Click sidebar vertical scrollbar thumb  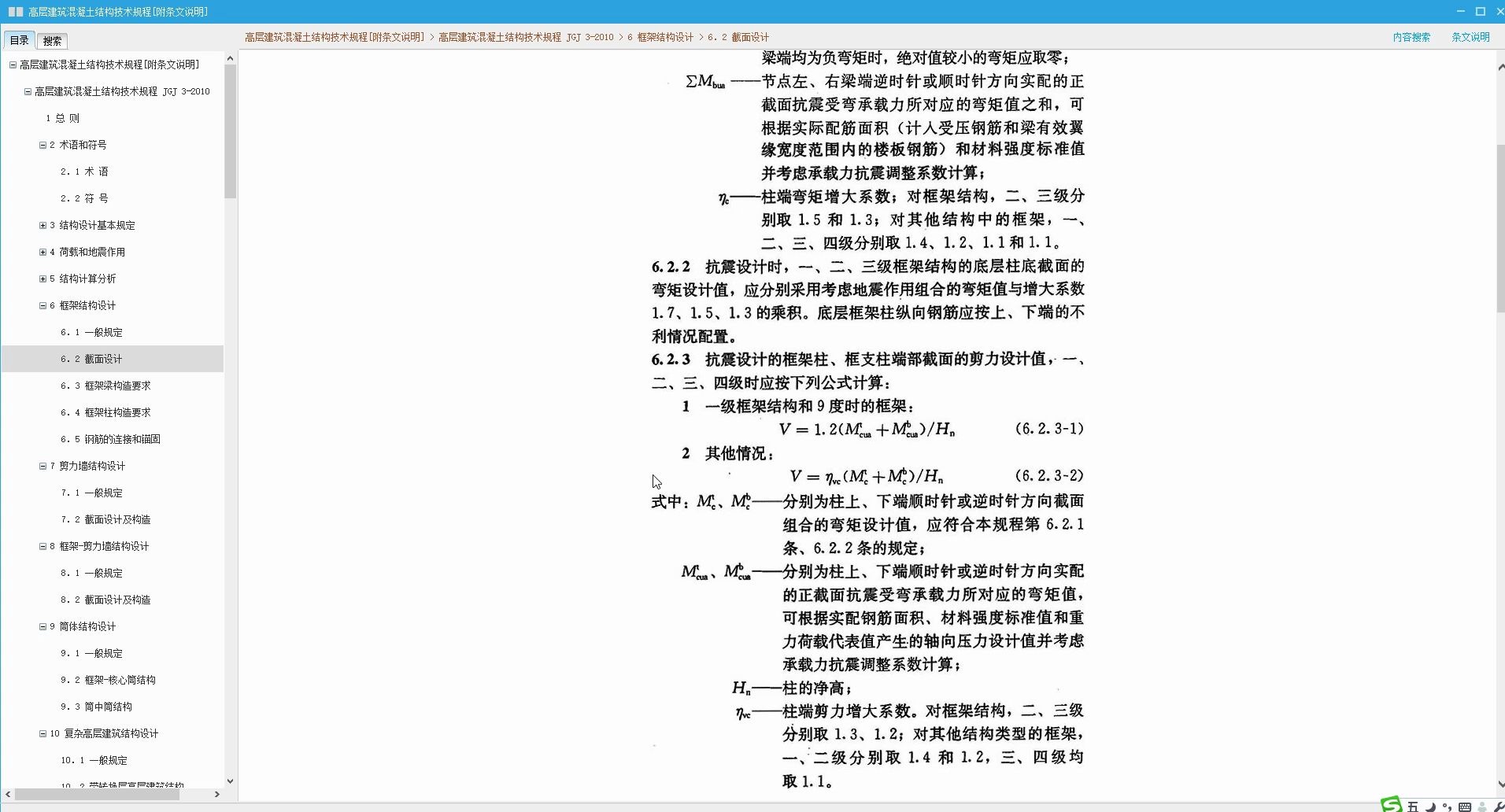(230, 131)
